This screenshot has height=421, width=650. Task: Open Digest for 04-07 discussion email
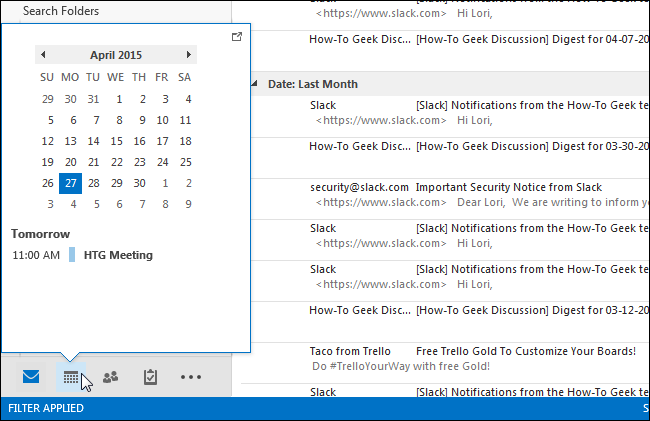point(450,51)
